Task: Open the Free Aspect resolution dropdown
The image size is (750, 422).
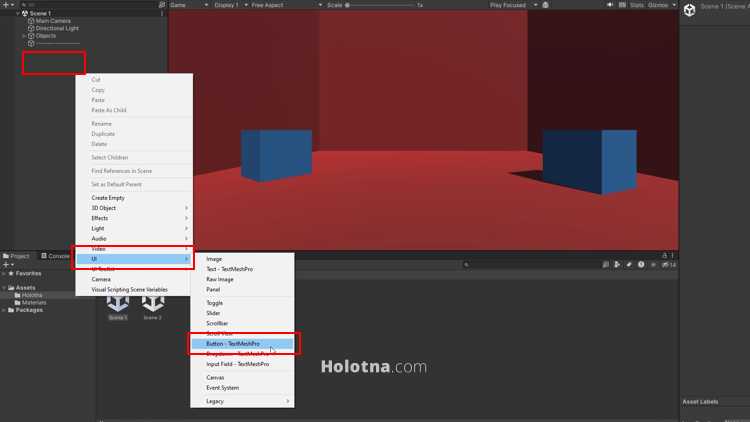Action: [x=286, y=5]
